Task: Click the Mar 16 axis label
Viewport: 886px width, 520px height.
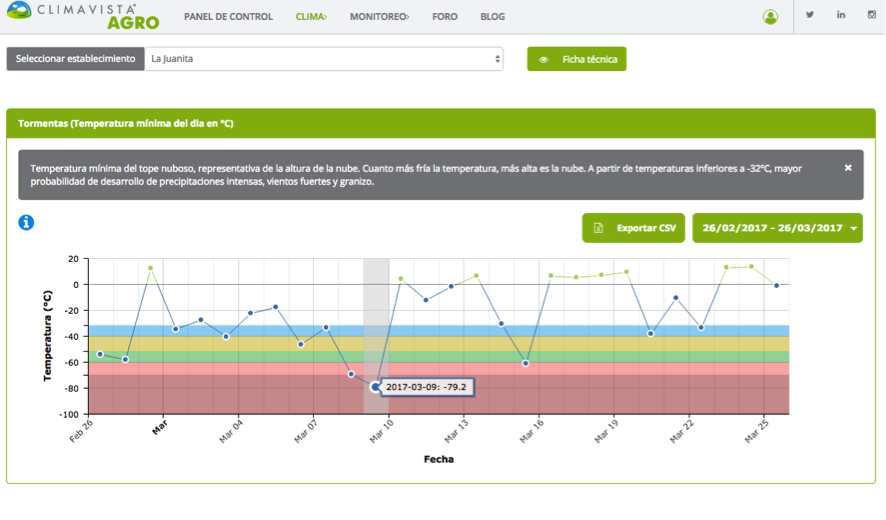Action: point(532,431)
